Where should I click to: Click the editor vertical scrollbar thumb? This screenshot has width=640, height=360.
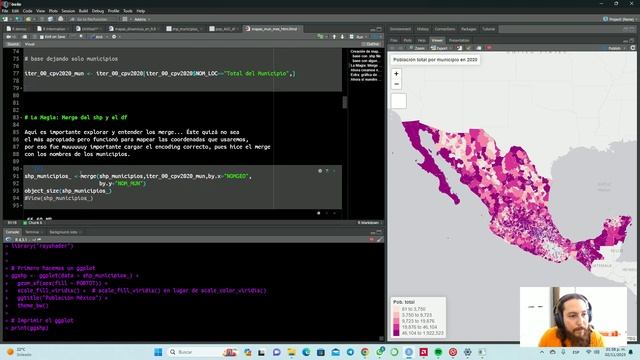tap(345, 102)
